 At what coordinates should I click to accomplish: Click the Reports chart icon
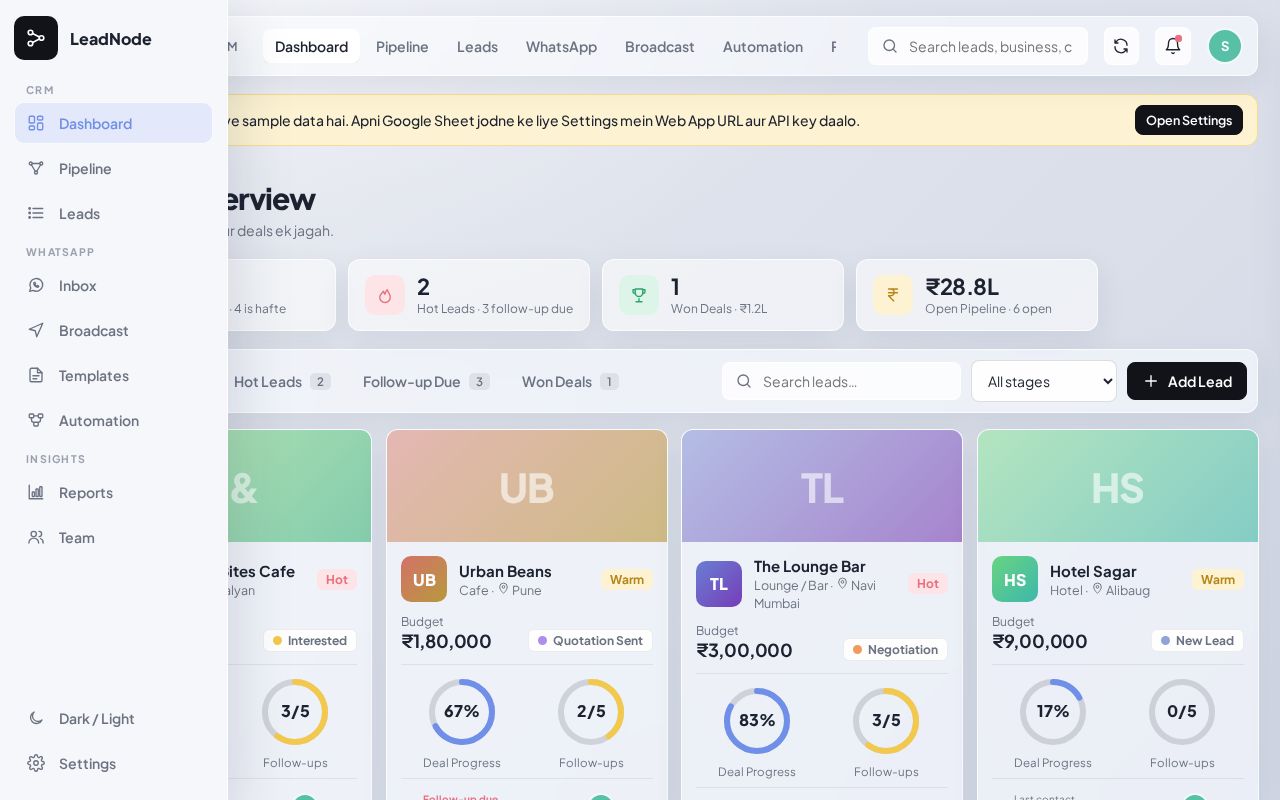tap(36, 492)
